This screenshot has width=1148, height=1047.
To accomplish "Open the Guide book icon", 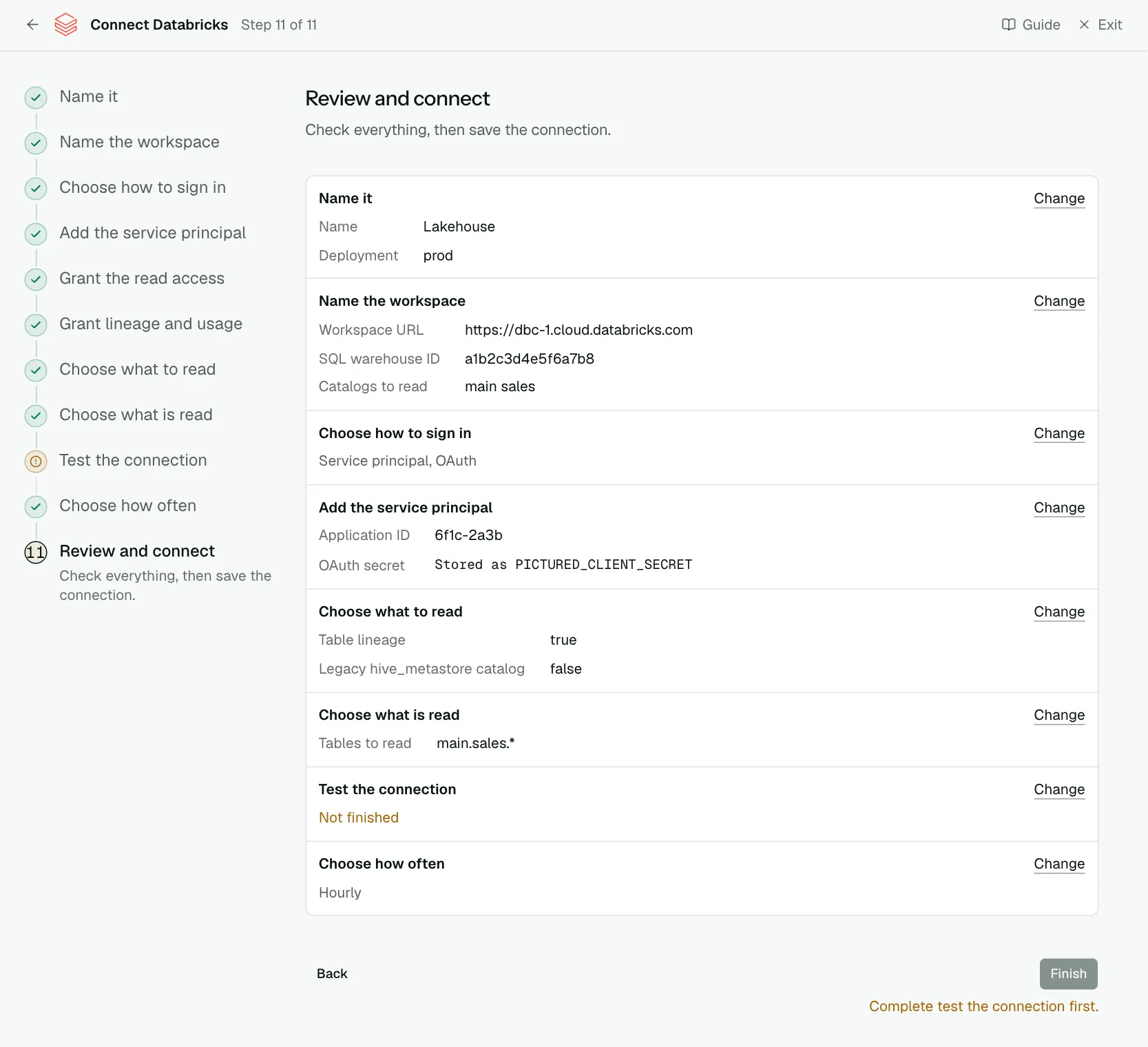I will (1008, 25).
